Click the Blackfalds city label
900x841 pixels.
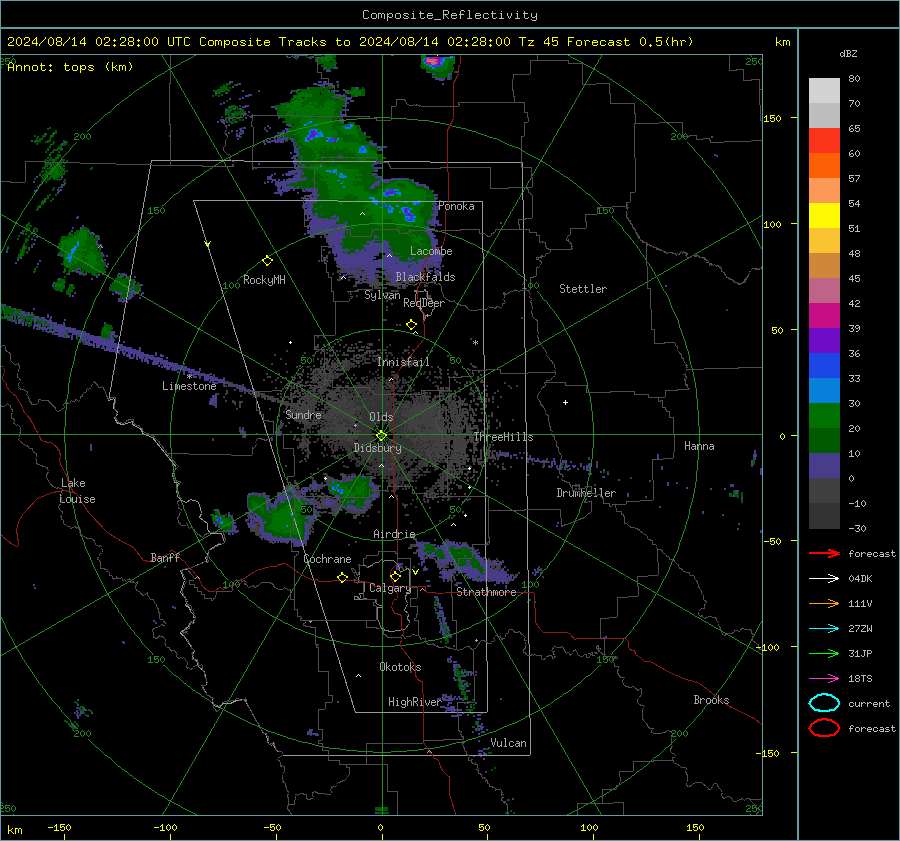[x=425, y=277]
